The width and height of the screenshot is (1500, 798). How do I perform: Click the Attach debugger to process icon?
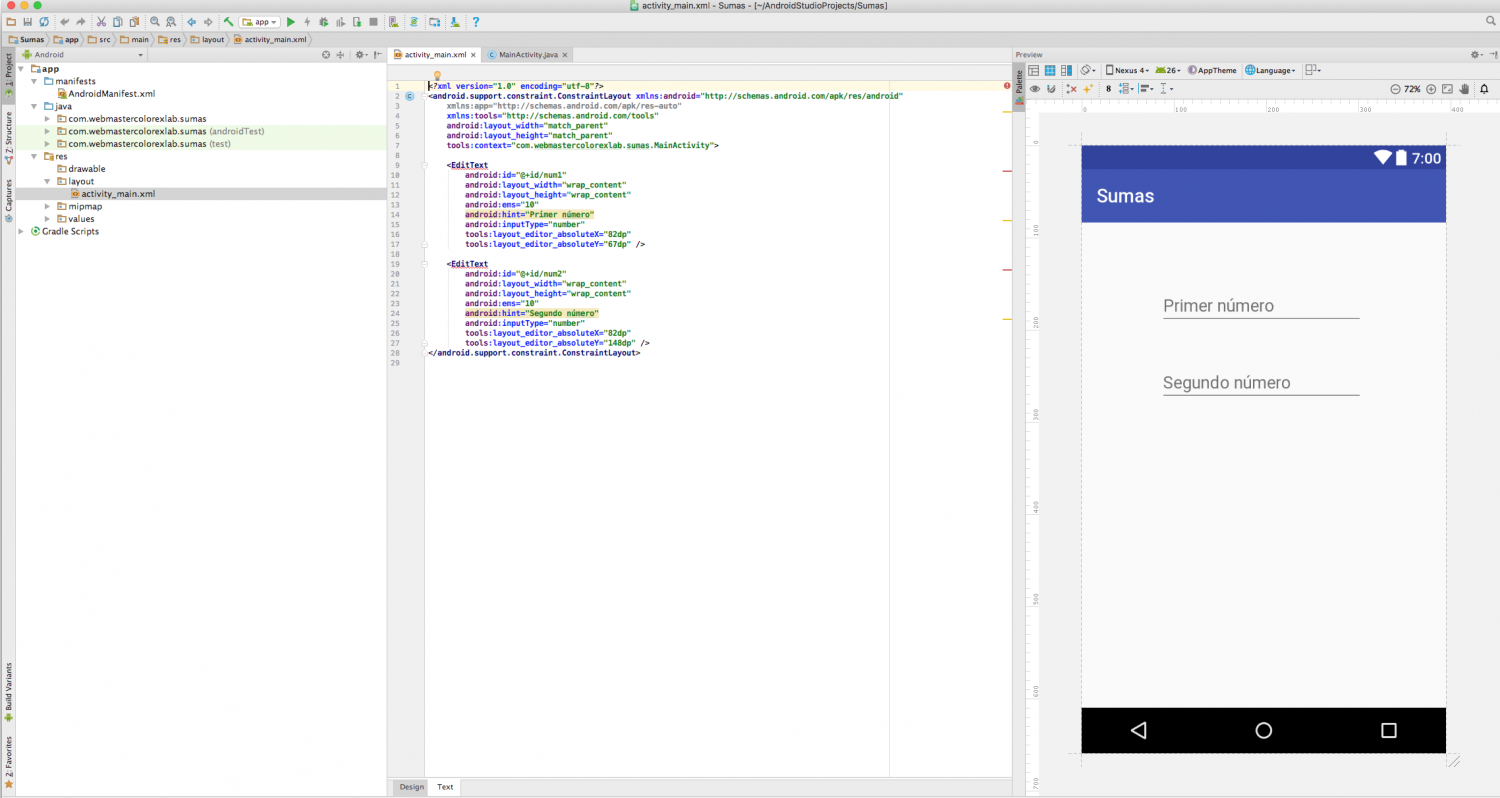coord(357,21)
